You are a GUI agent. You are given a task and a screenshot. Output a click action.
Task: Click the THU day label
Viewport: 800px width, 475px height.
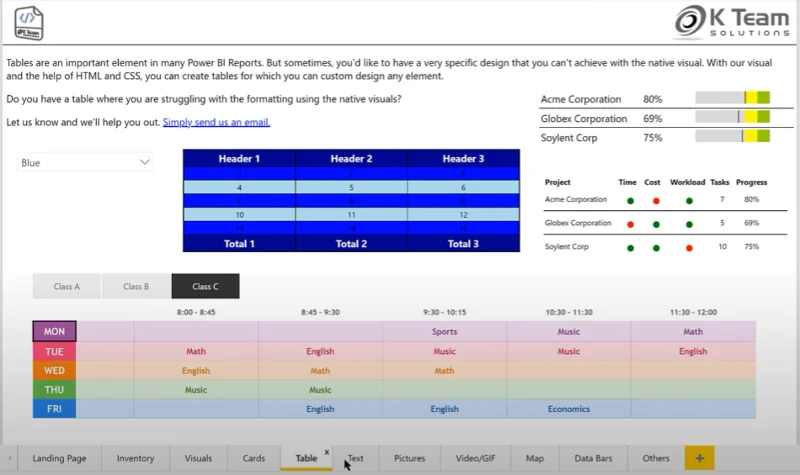tap(55, 390)
